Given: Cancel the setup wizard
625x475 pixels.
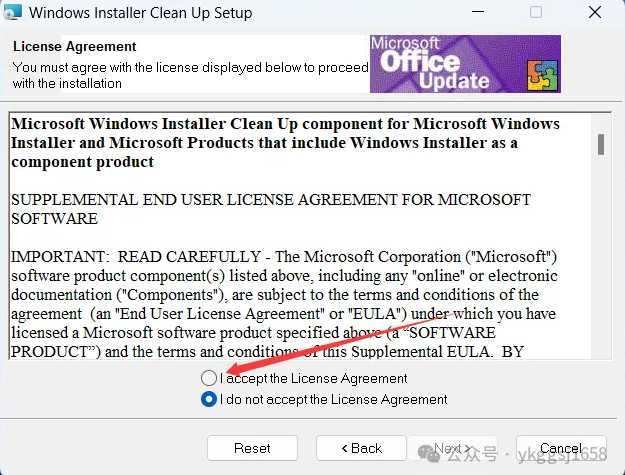Looking at the screenshot, I should click(561, 448).
